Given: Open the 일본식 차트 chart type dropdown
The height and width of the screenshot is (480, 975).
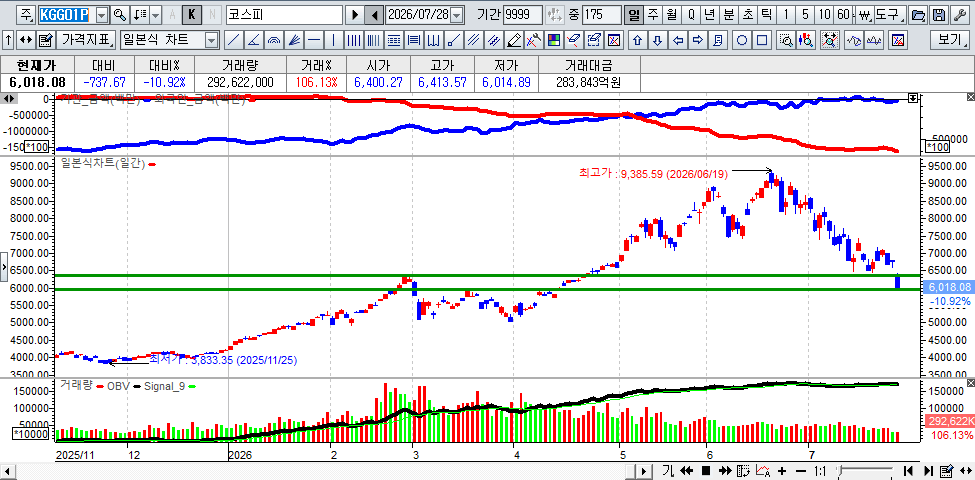Looking at the screenshot, I should [211, 41].
